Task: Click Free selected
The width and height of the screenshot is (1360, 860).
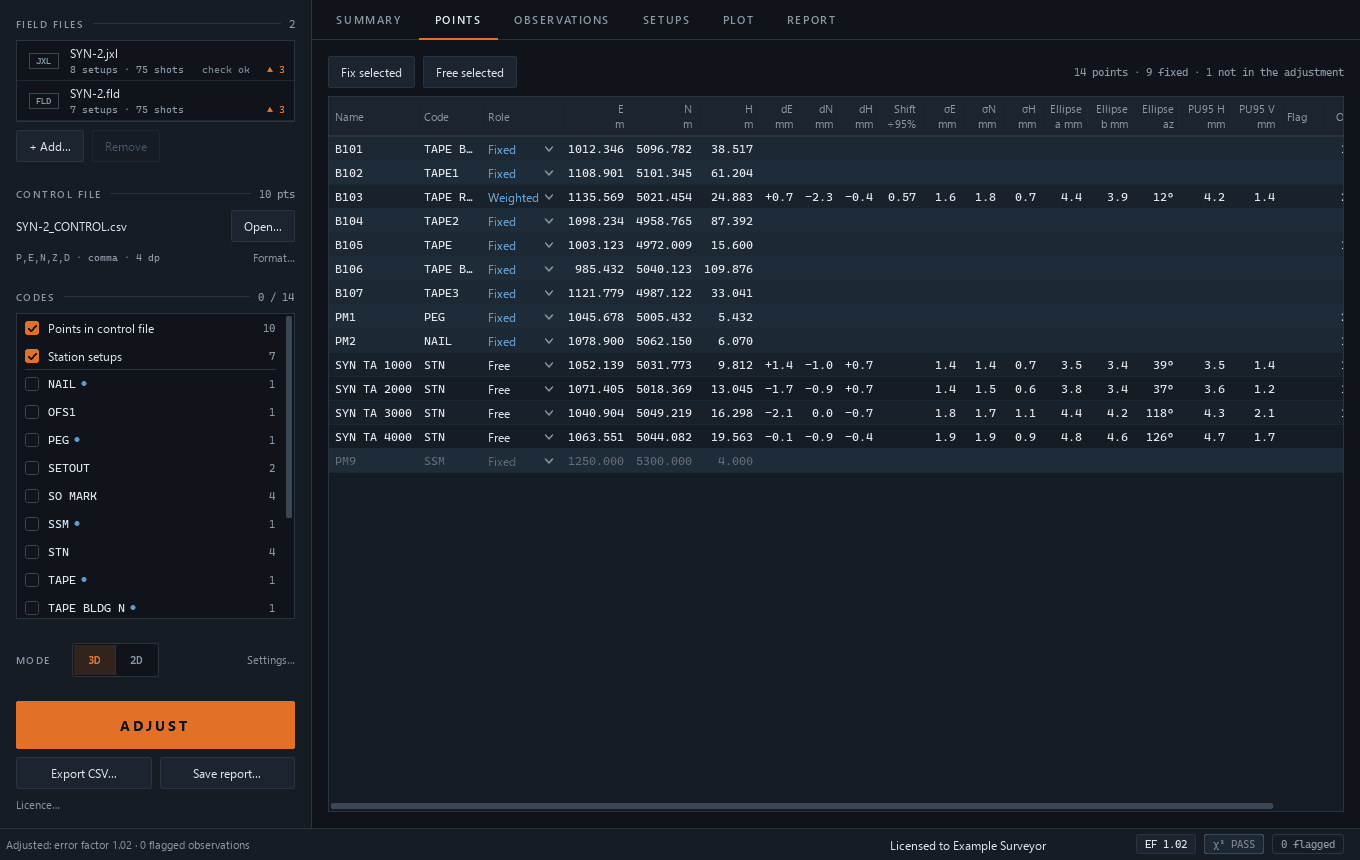Action: [x=470, y=72]
